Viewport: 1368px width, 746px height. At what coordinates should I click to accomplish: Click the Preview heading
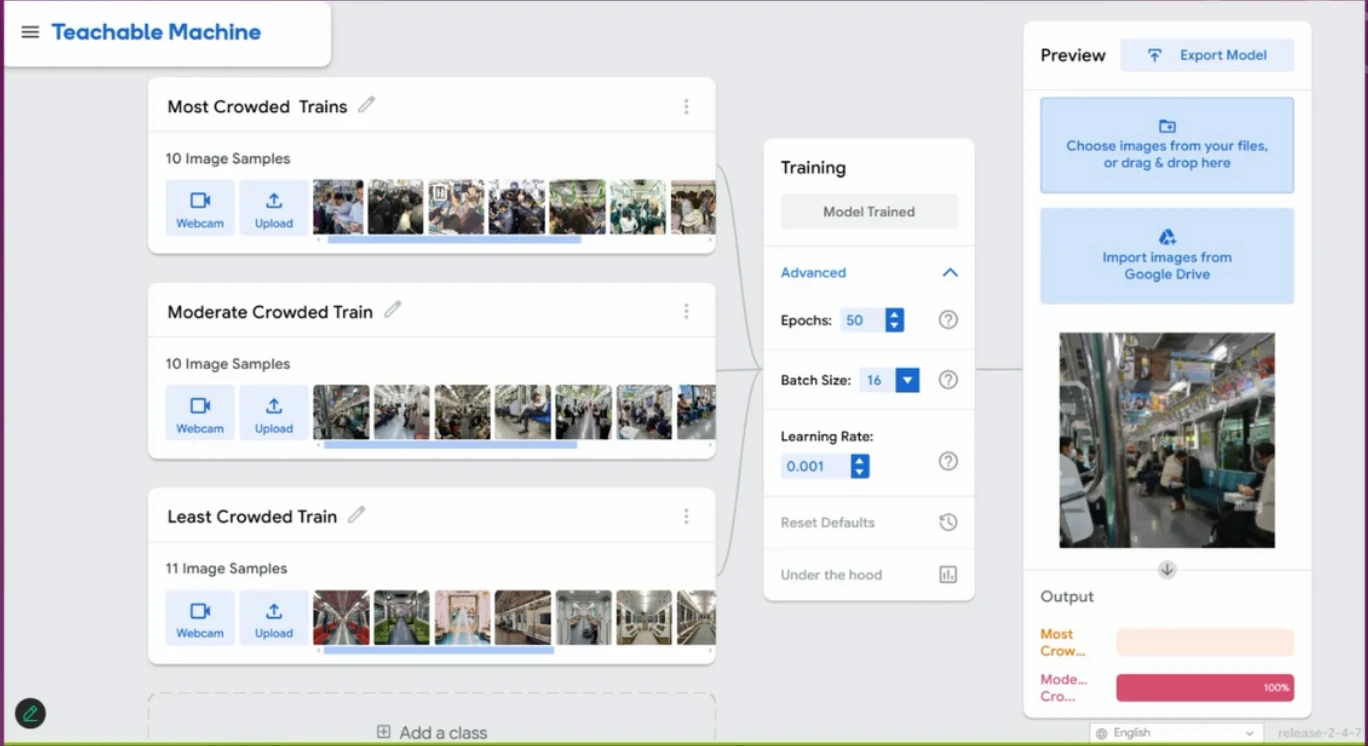[x=1073, y=55]
